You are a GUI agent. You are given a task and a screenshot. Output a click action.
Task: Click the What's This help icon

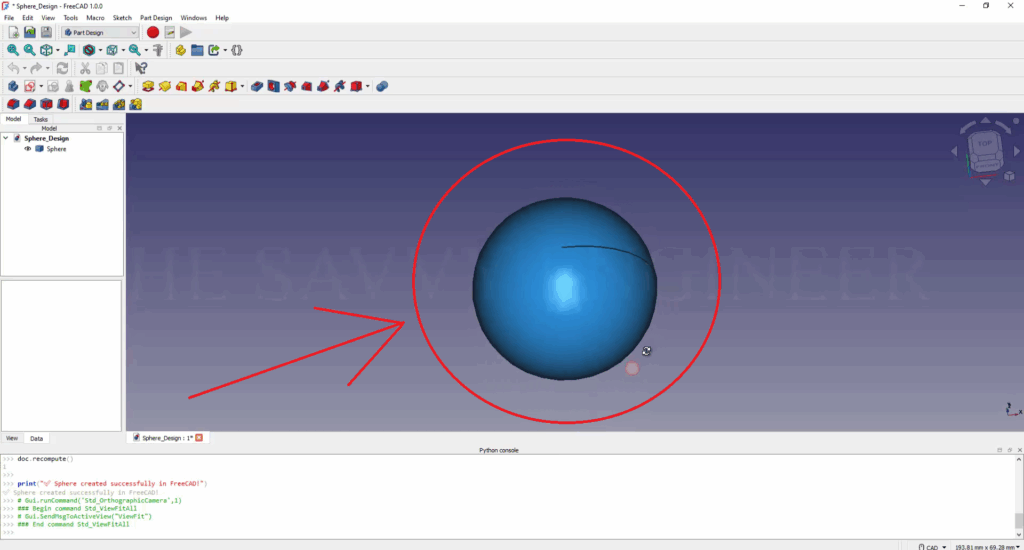pyautogui.click(x=141, y=68)
